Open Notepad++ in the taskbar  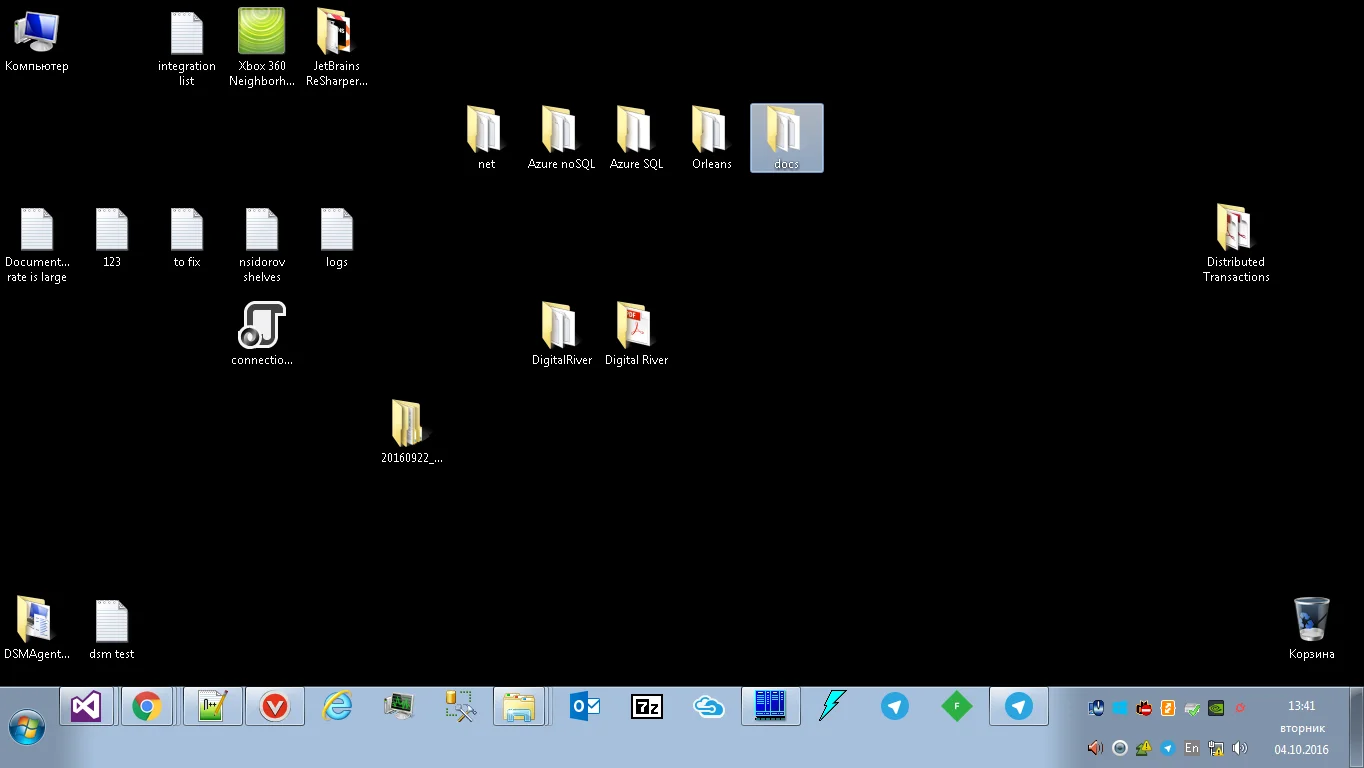(213, 707)
